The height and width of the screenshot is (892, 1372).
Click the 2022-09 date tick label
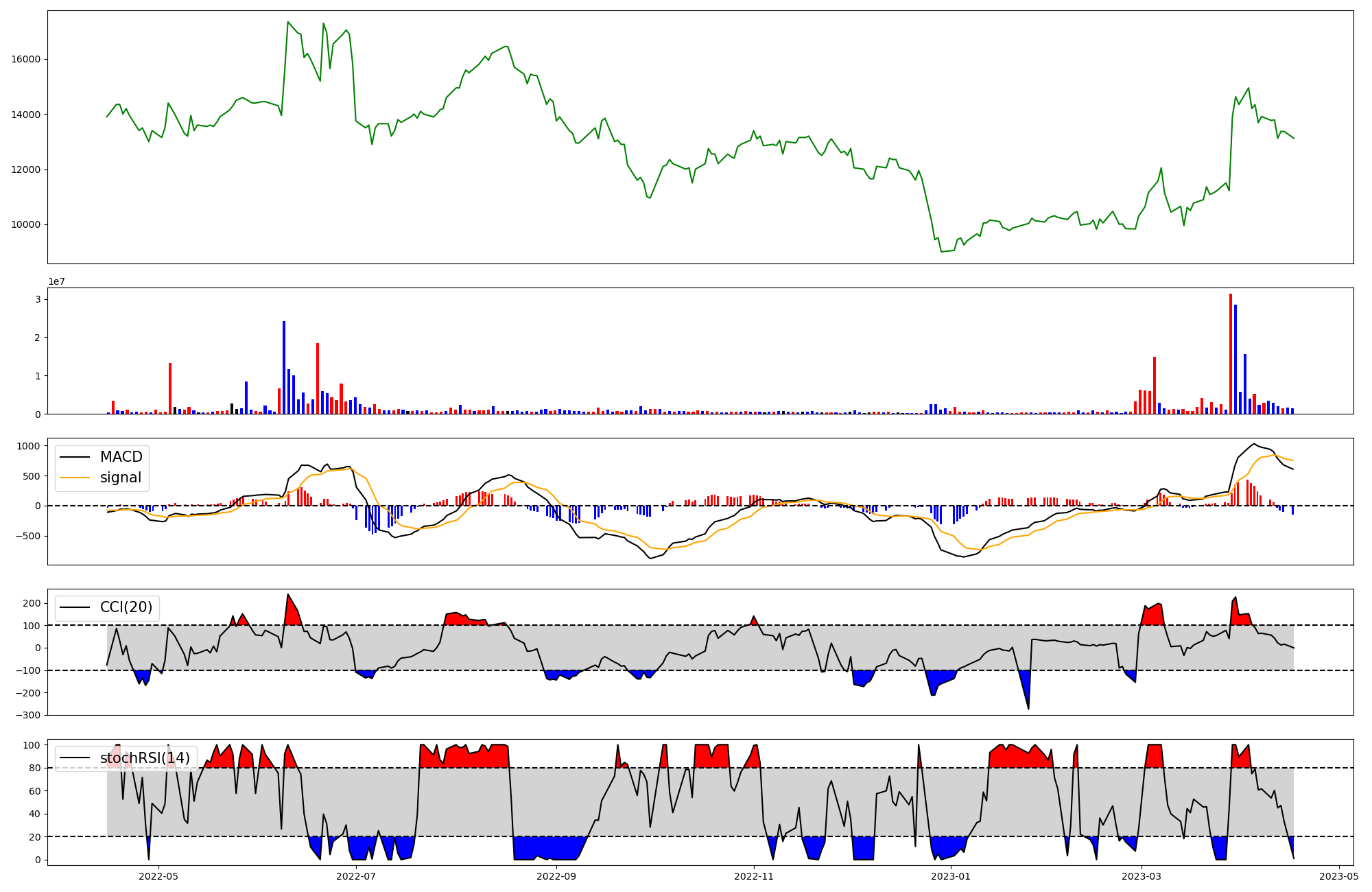(556, 876)
